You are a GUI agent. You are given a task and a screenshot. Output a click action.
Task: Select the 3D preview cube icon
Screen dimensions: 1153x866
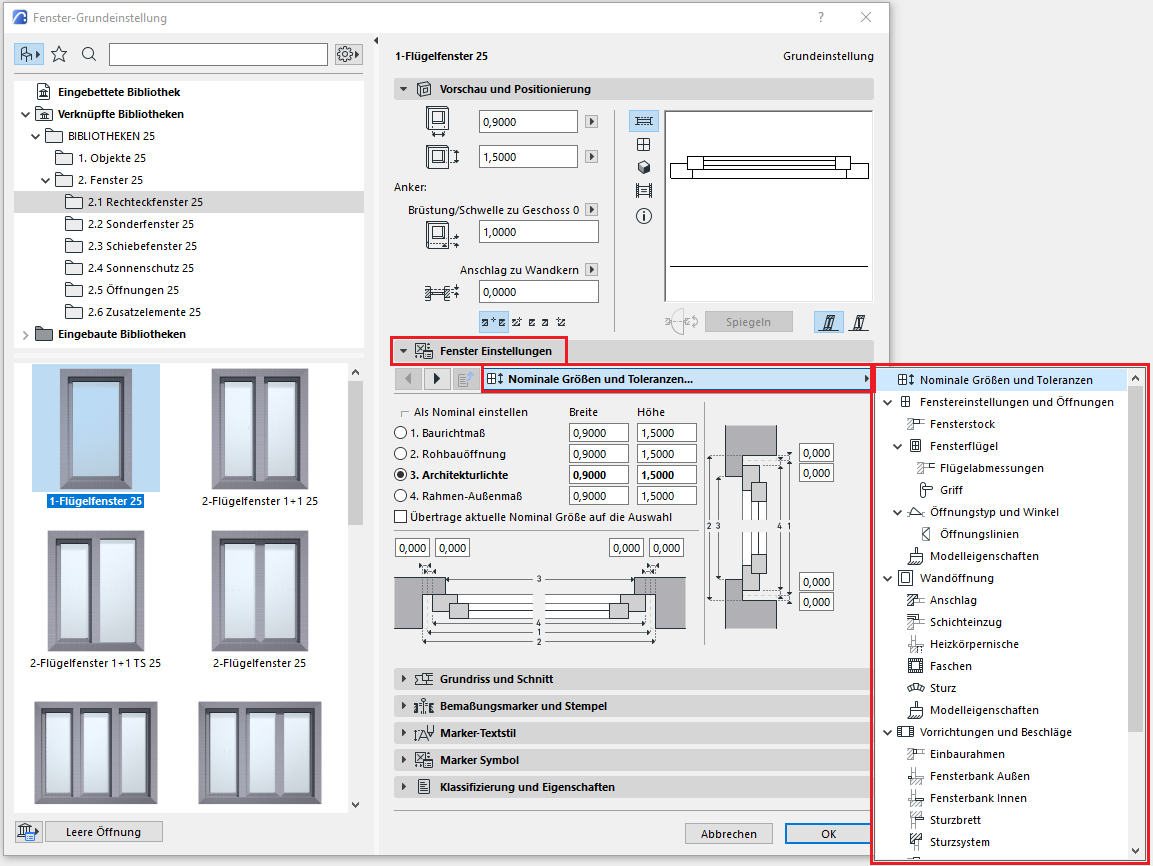point(644,167)
